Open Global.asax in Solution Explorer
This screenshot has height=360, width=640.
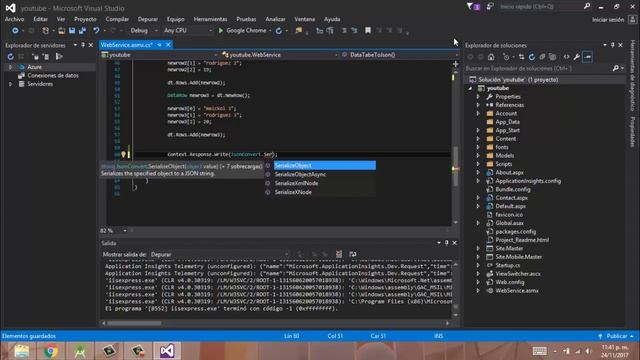coord(509,223)
